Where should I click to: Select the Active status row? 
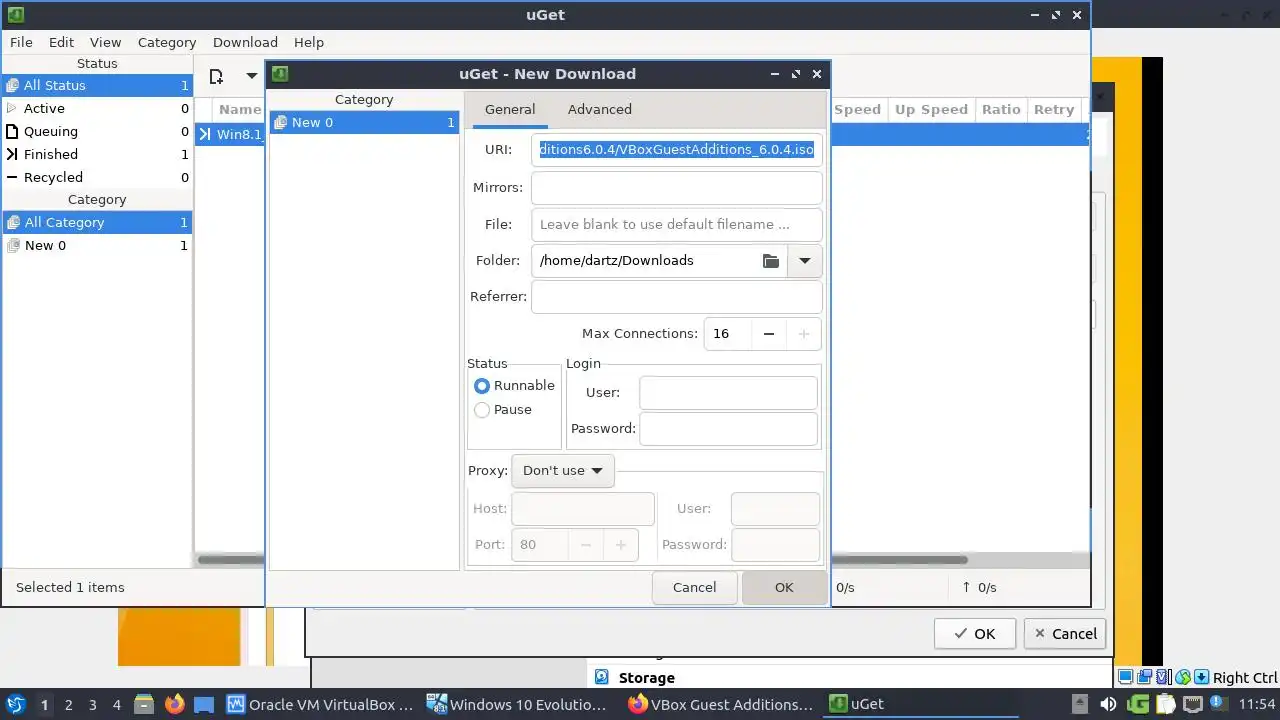(x=97, y=109)
